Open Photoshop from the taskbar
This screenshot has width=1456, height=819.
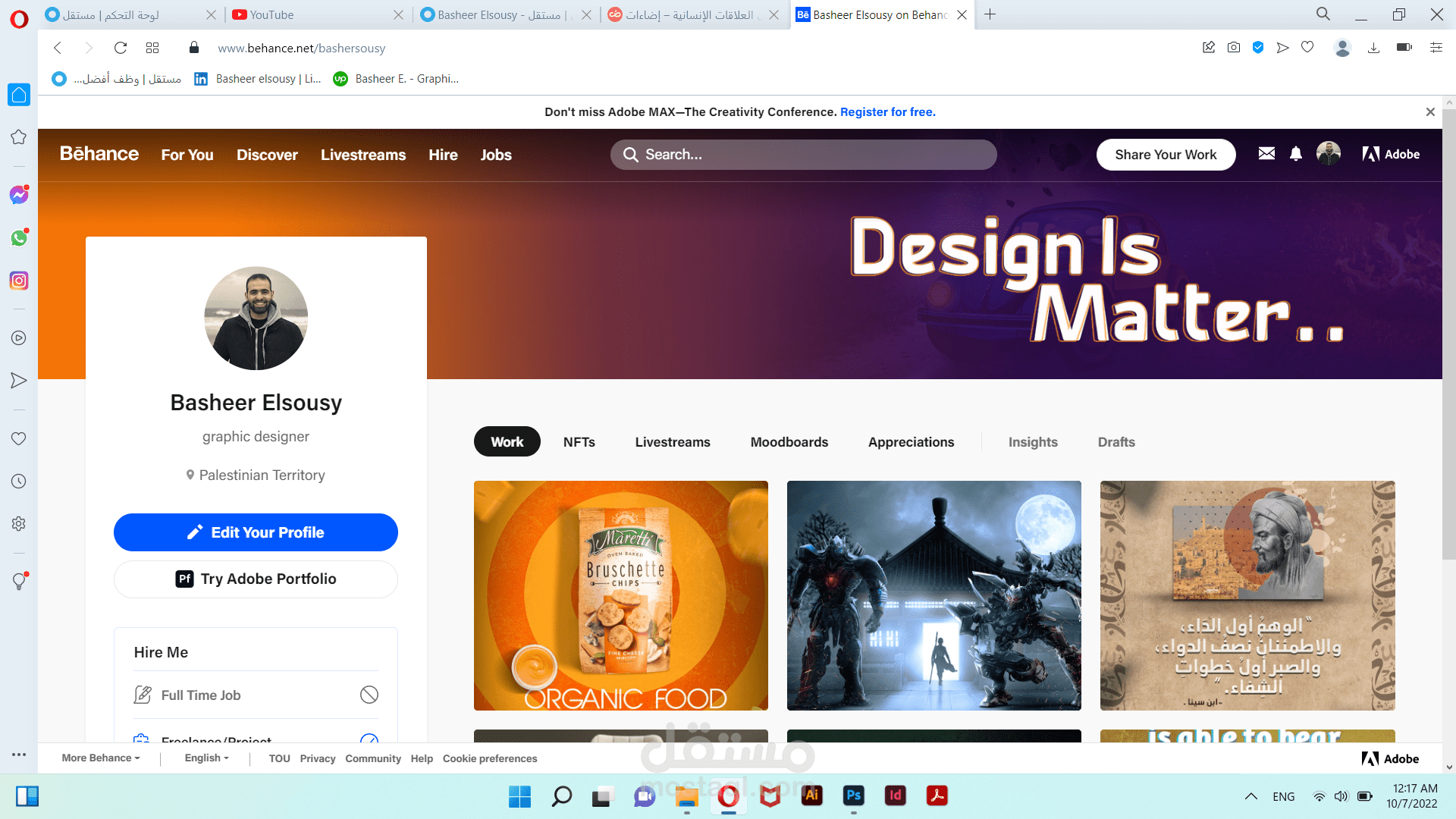click(853, 795)
